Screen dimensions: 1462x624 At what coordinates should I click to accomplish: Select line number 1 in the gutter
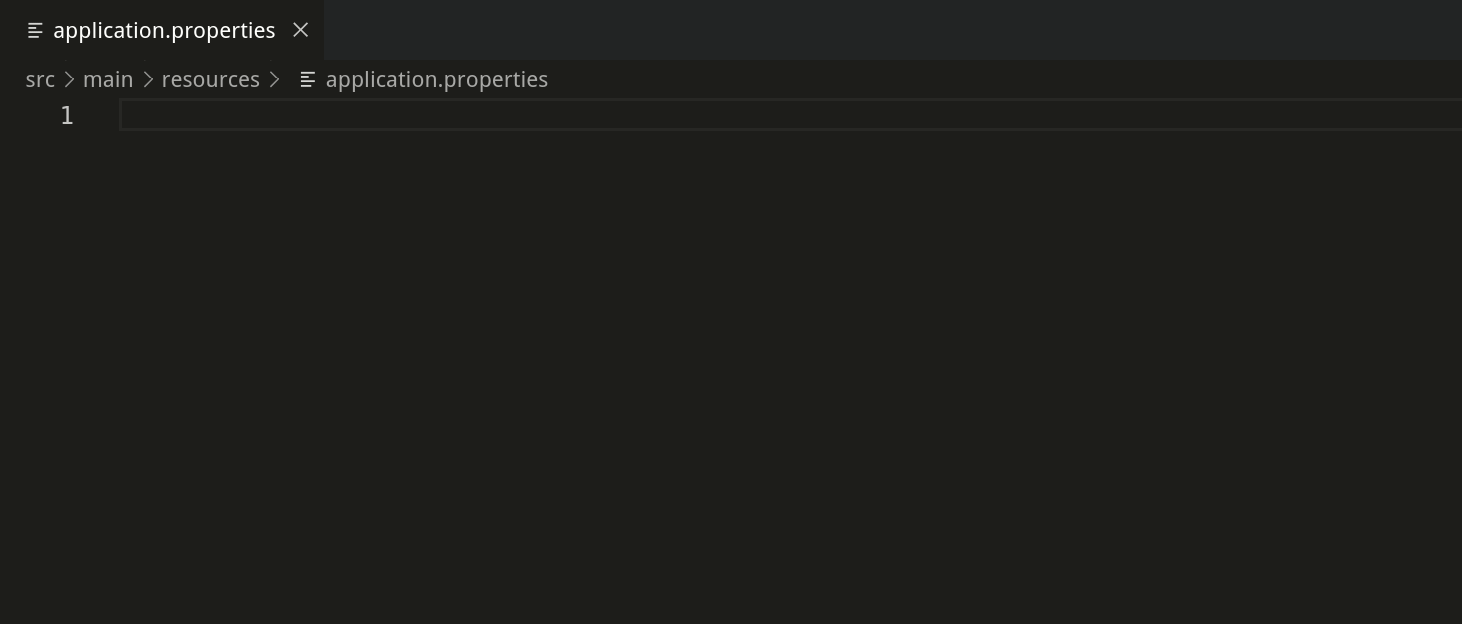coord(67,115)
